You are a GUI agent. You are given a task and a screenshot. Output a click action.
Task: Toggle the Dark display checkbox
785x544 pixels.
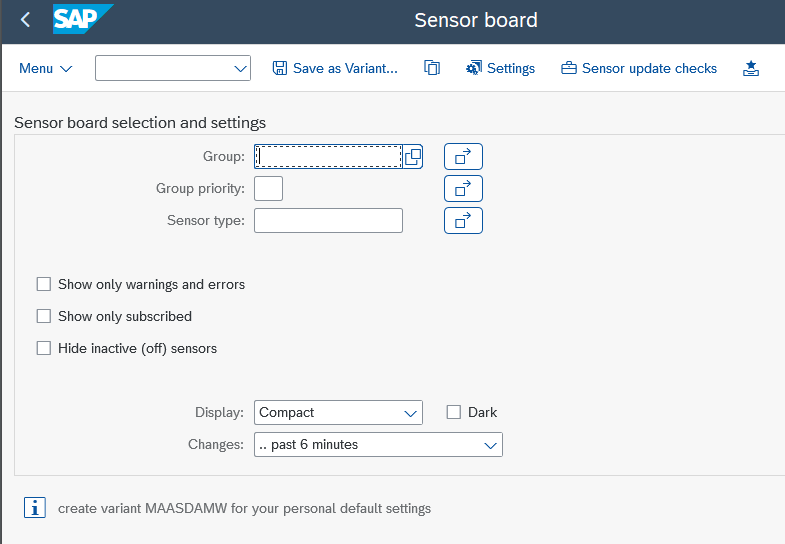coord(453,412)
